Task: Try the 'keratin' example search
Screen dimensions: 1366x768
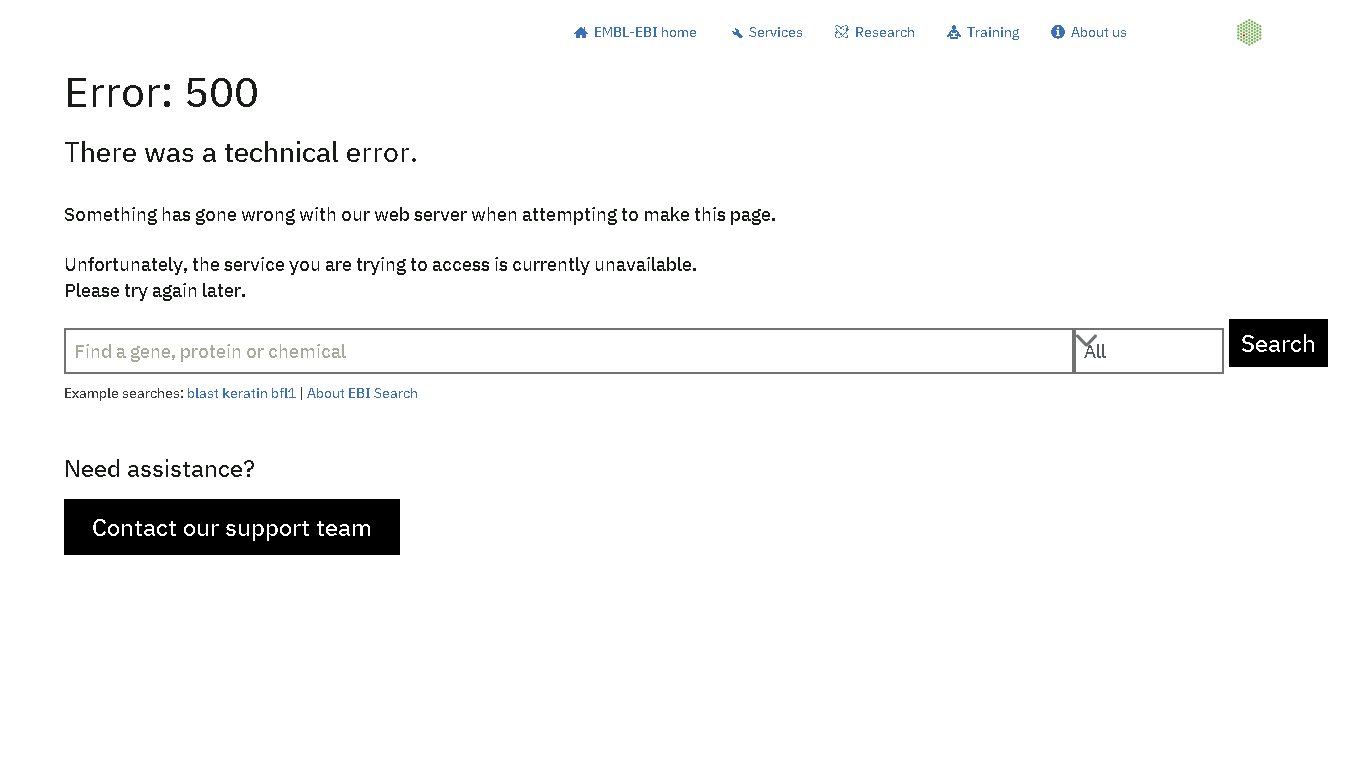Action: pos(244,393)
